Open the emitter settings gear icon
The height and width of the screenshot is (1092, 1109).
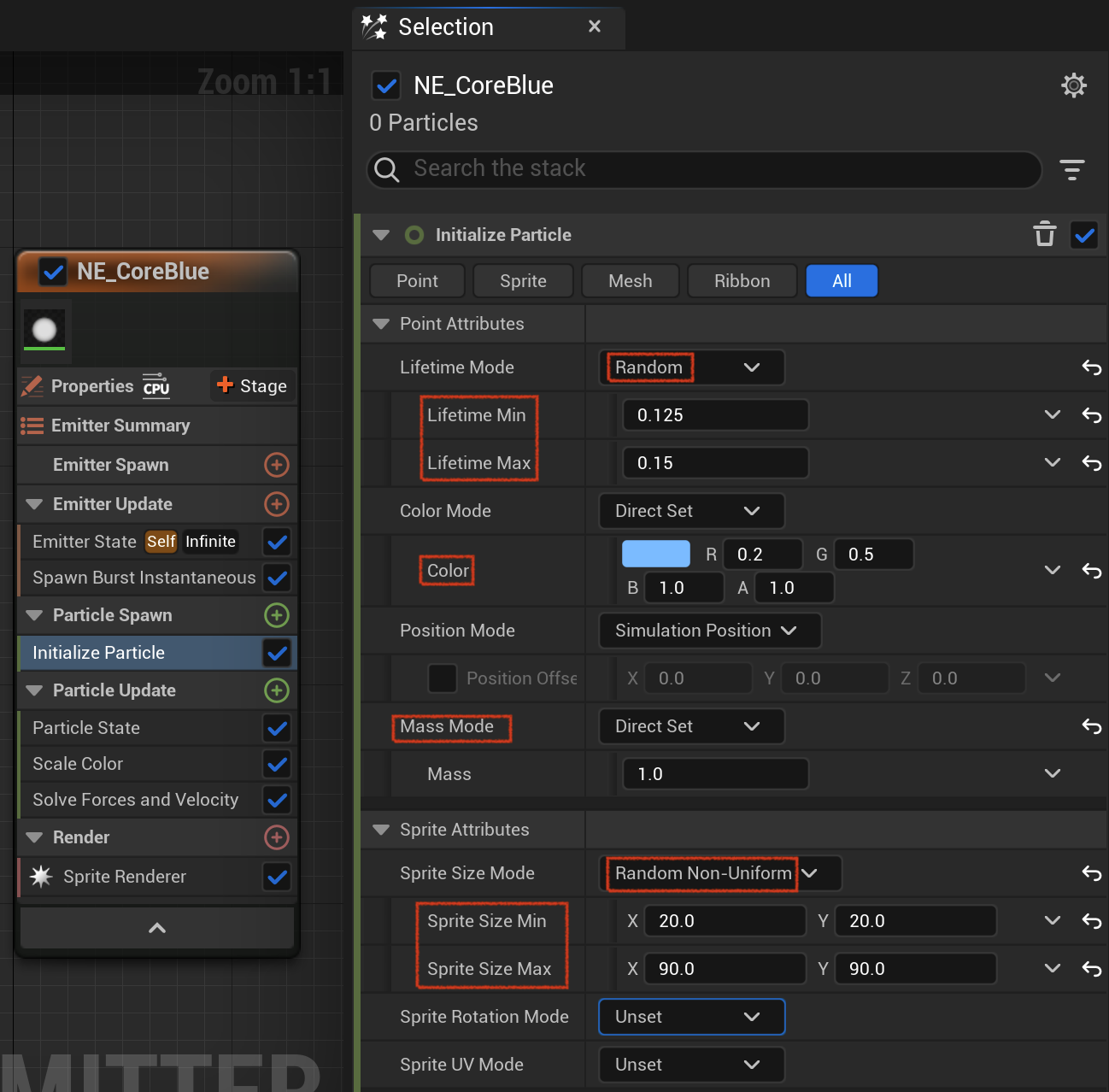click(x=1074, y=85)
